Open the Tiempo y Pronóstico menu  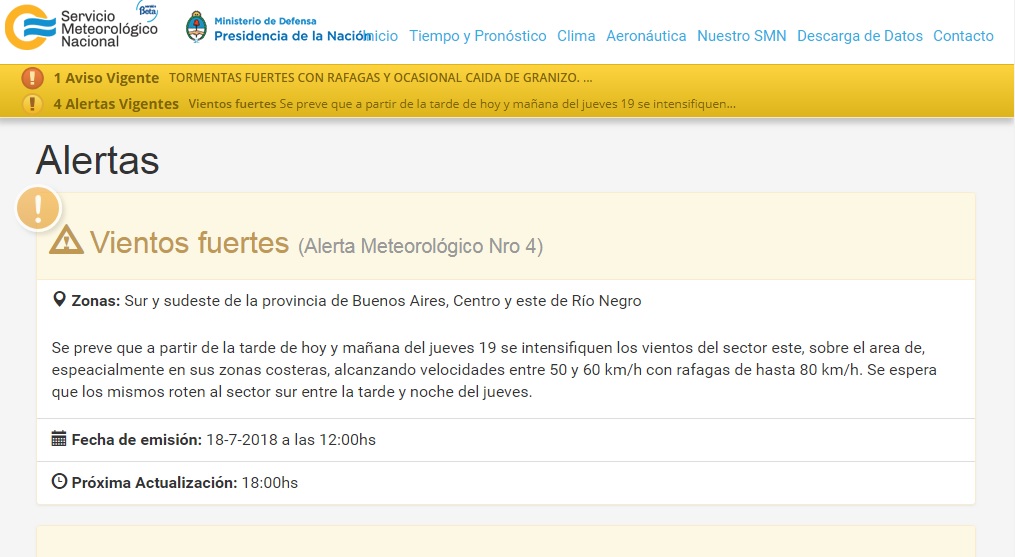(477, 36)
